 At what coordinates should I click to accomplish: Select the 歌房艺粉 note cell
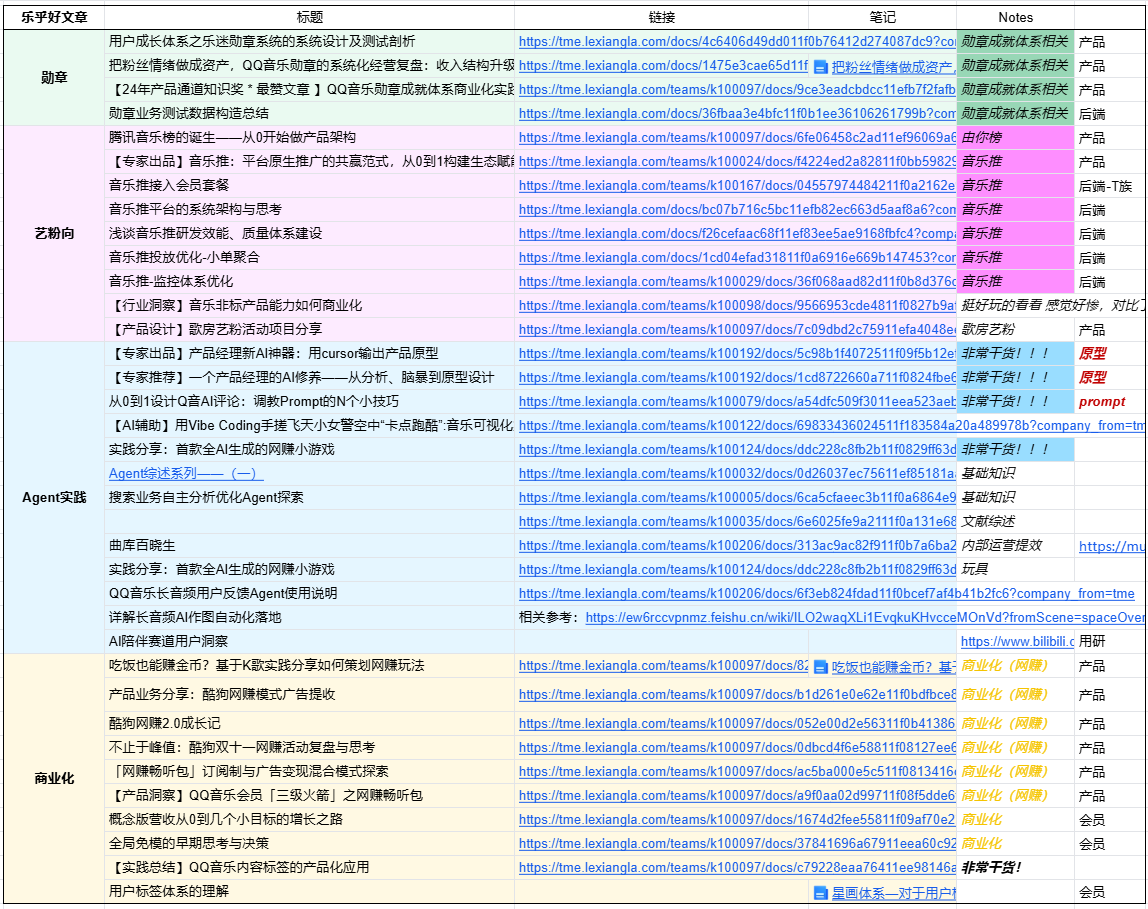click(x=1015, y=329)
